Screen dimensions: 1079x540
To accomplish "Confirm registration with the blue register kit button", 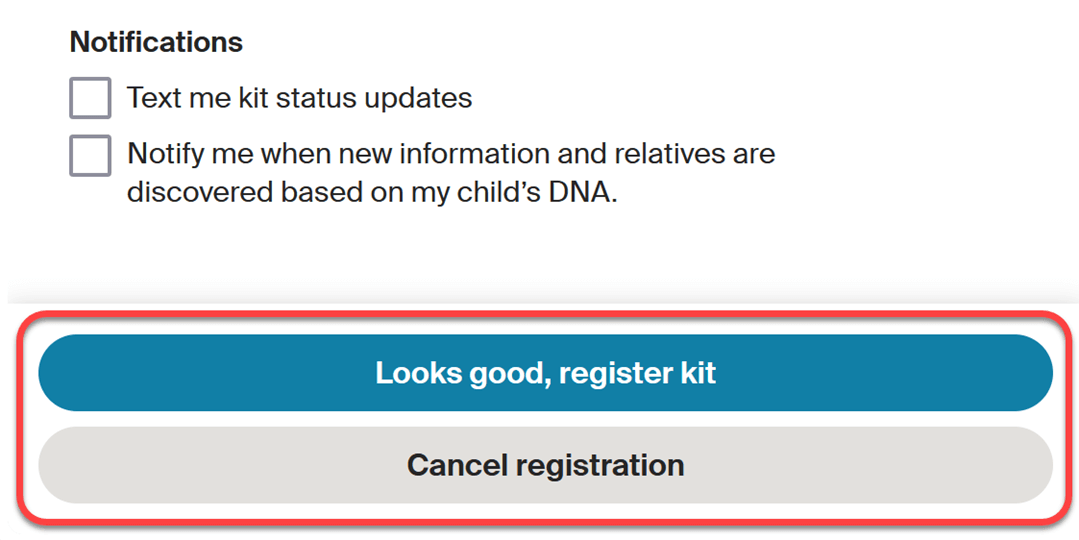I will pos(546,373).
